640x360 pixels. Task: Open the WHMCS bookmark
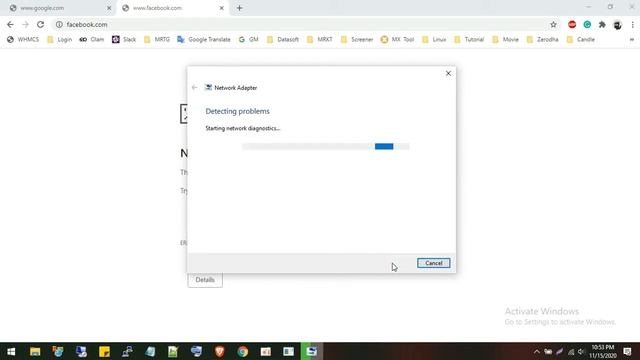tap(23, 40)
